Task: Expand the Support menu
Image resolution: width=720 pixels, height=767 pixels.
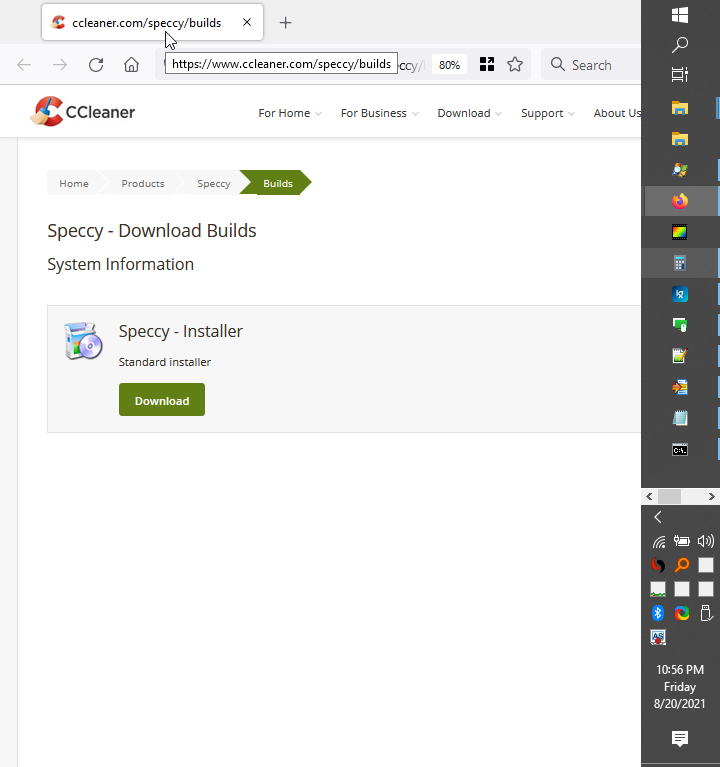Action: point(547,113)
